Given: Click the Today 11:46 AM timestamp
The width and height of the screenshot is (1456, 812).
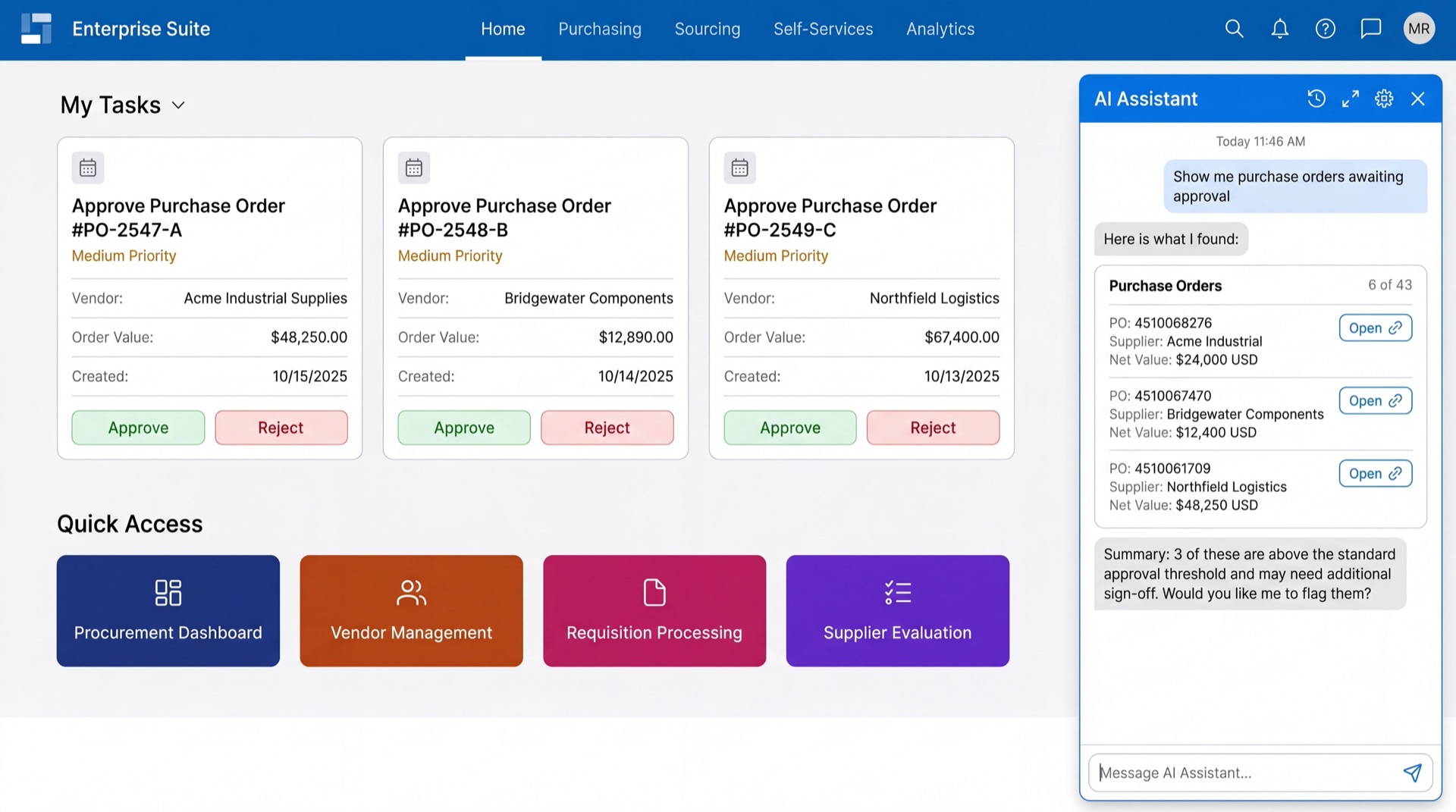Looking at the screenshot, I should pos(1260,142).
